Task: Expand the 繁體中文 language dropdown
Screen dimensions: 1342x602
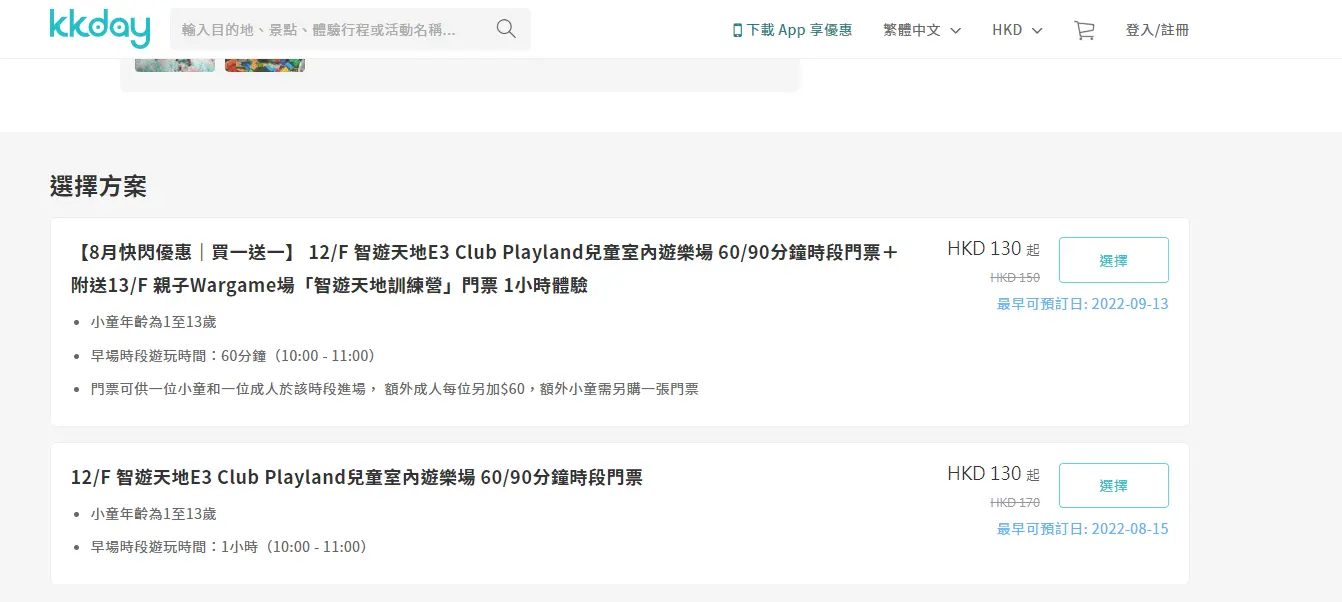Action: (921, 30)
